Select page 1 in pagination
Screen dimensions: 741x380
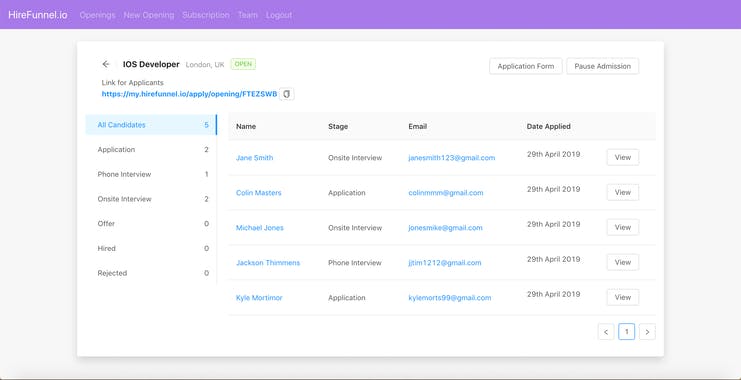tap(627, 332)
